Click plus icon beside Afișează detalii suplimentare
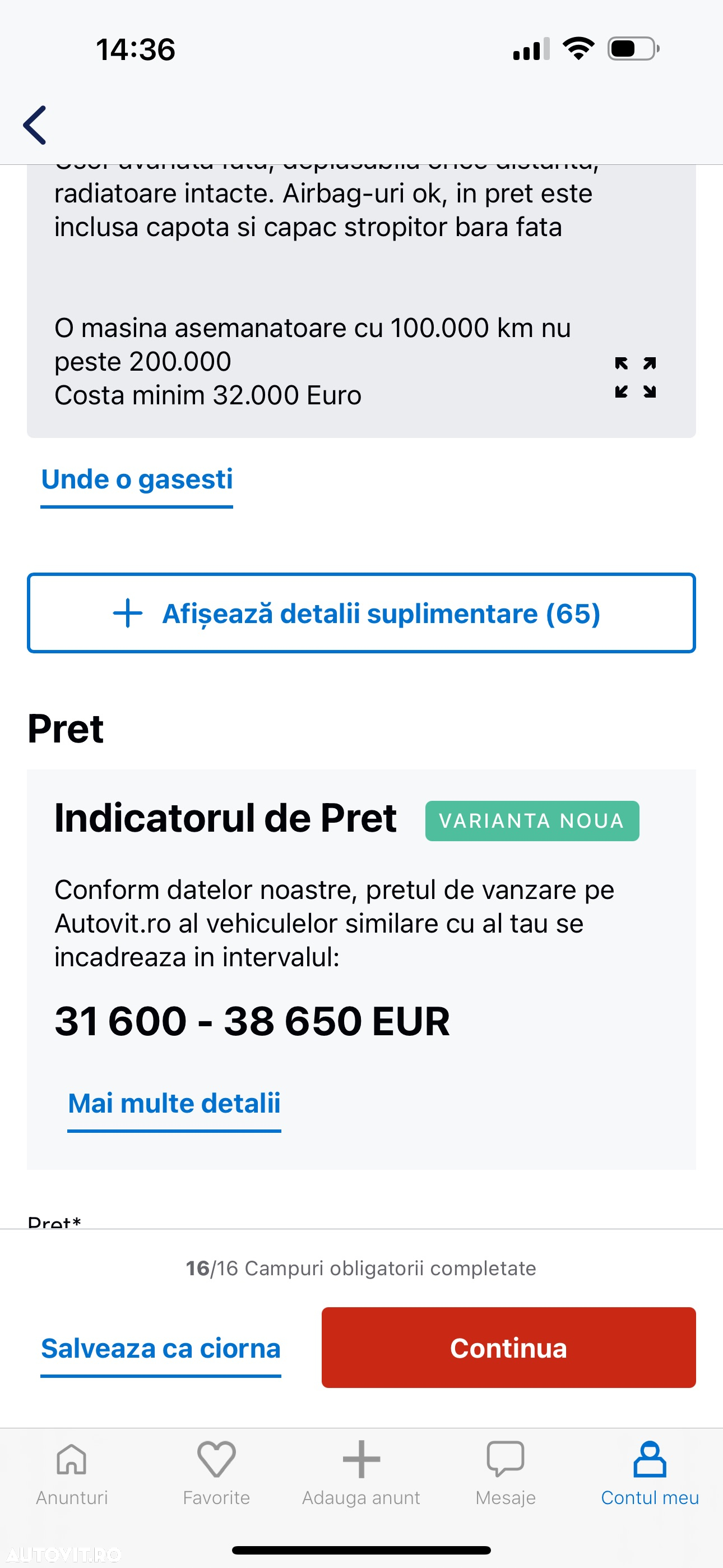Screen dimensions: 723x1568 pos(128,613)
